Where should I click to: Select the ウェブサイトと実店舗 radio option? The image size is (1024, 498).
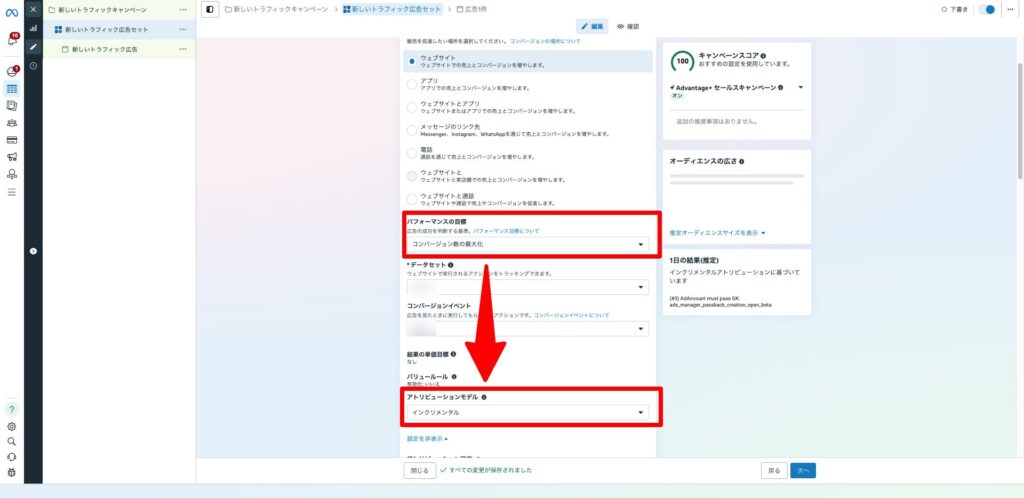point(411,176)
